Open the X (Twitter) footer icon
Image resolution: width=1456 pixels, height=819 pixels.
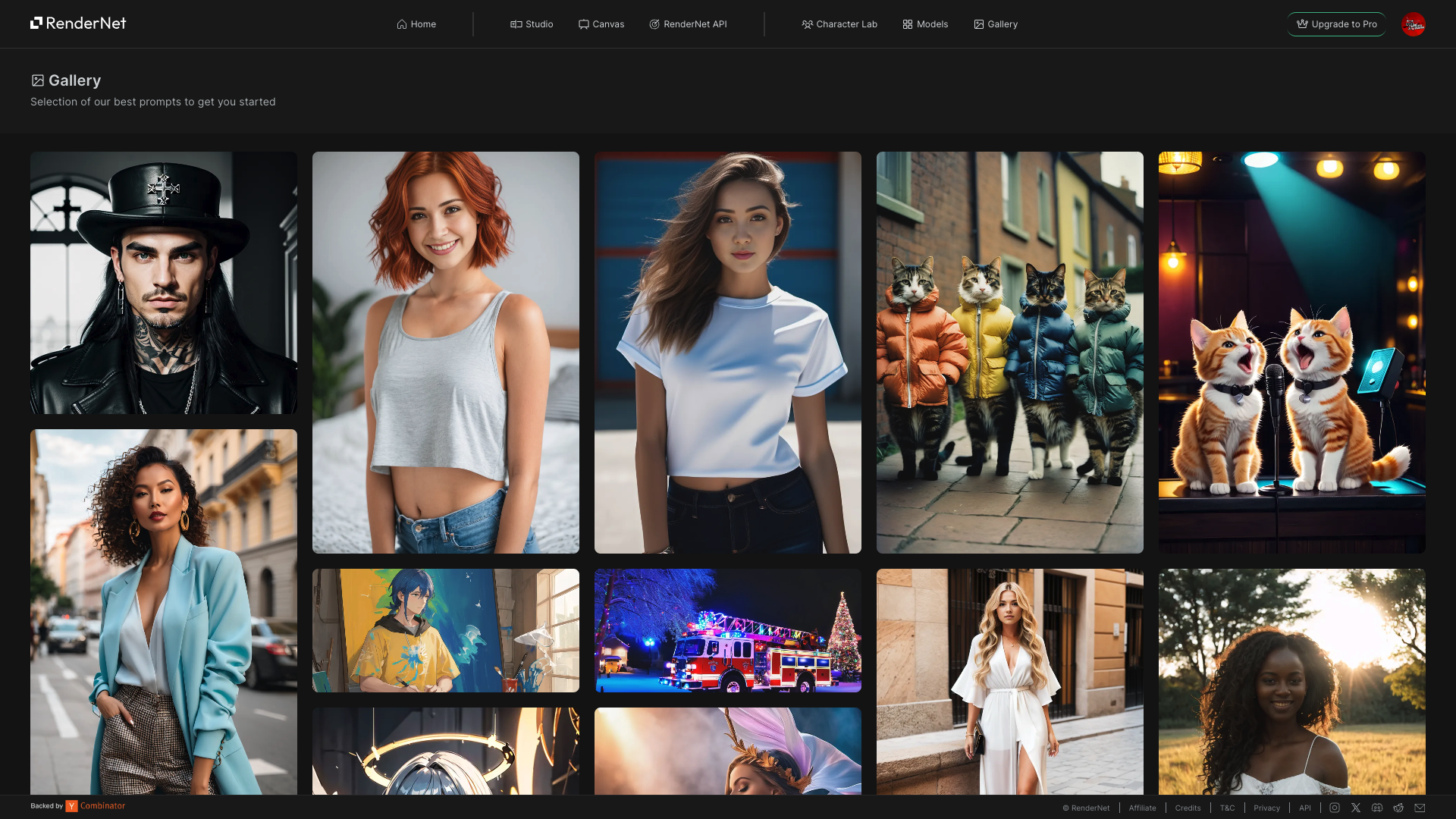tap(1356, 808)
